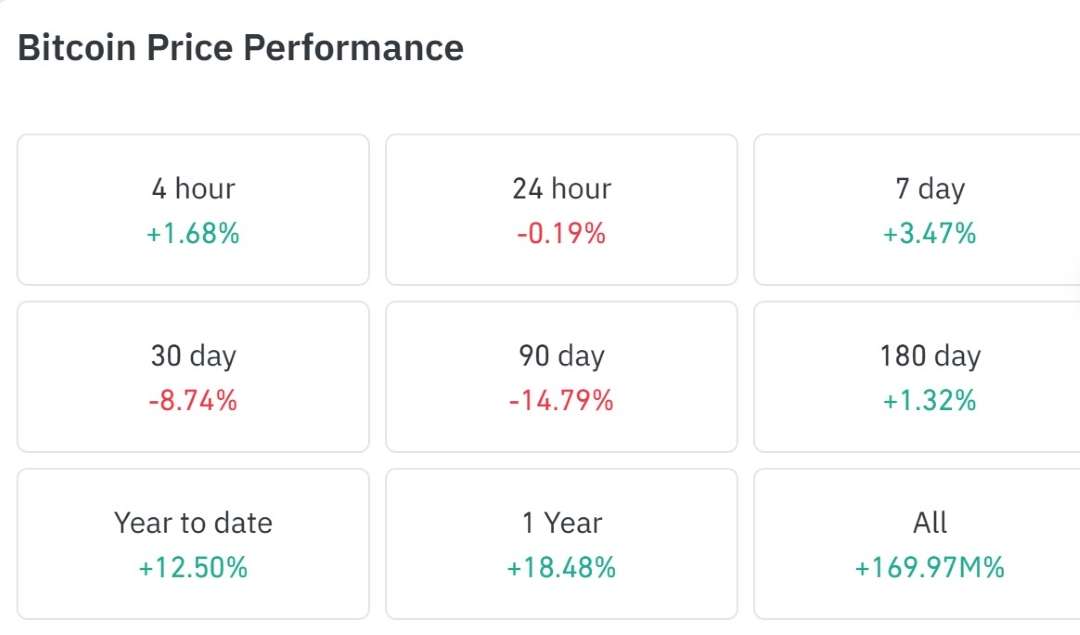Screen dimensions: 1080x635
Task: Click the -0.19% loss value
Action: coord(561,234)
